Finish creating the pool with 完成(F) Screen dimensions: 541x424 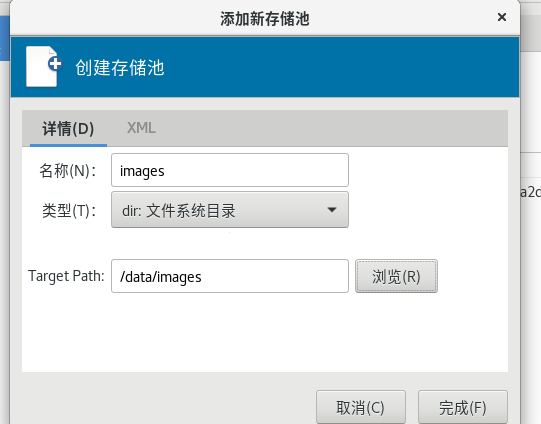[x=463, y=407]
